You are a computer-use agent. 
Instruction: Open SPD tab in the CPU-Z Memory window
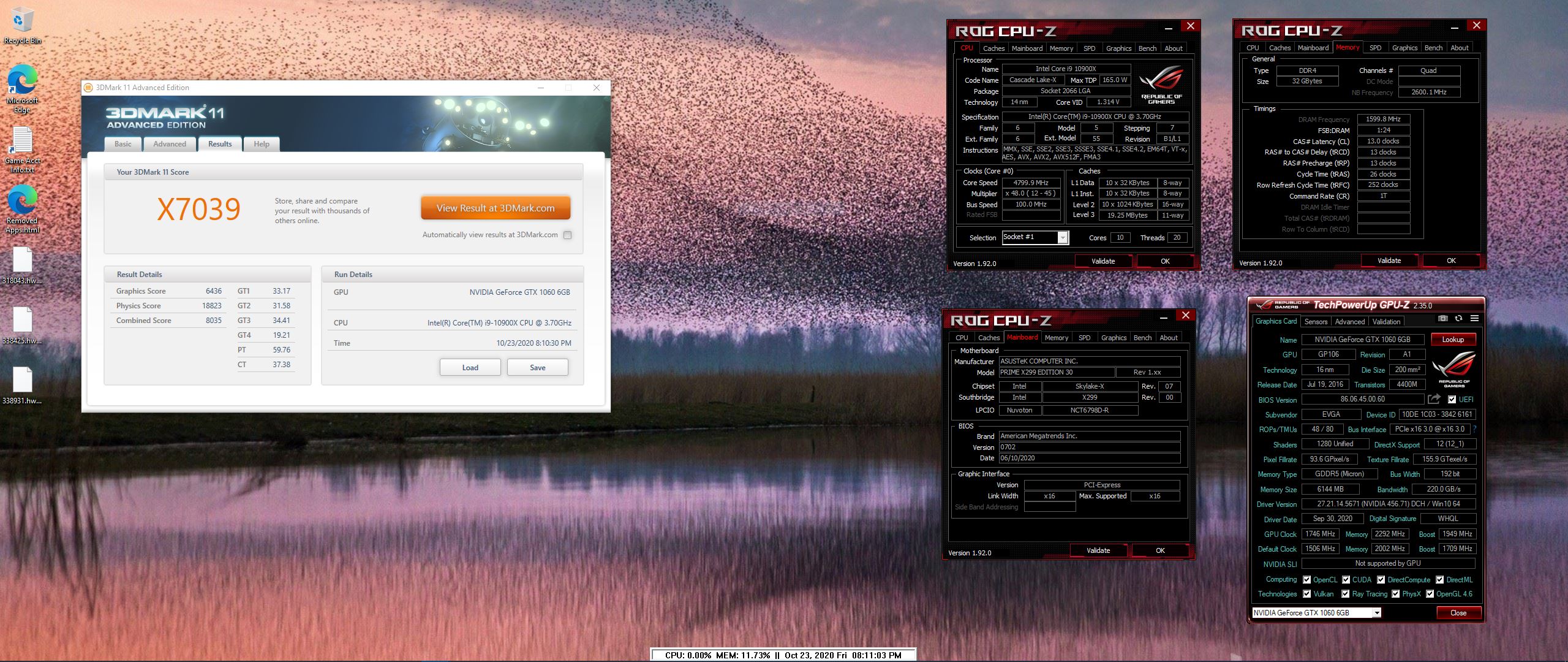coord(1376,48)
